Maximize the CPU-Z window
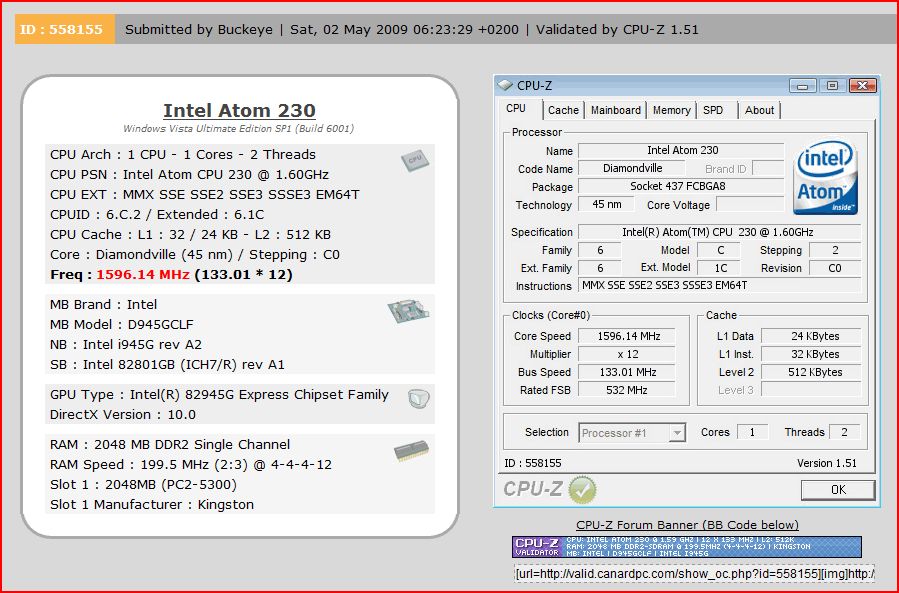The width and height of the screenshot is (899, 593). coord(832,86)
